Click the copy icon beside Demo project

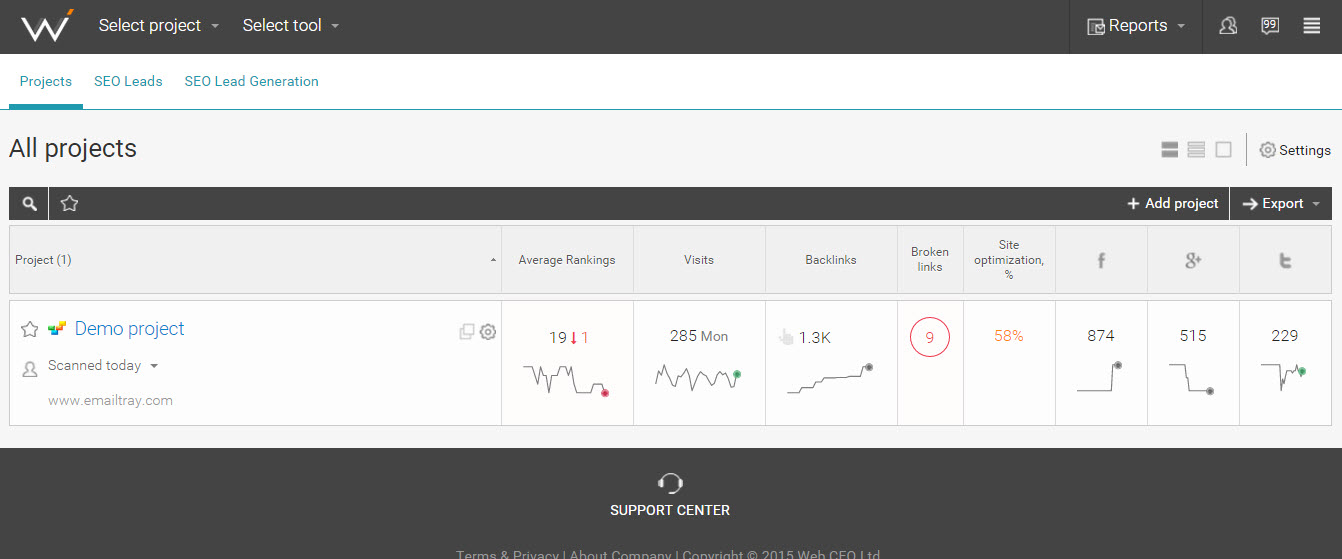(x=467, y=332)
